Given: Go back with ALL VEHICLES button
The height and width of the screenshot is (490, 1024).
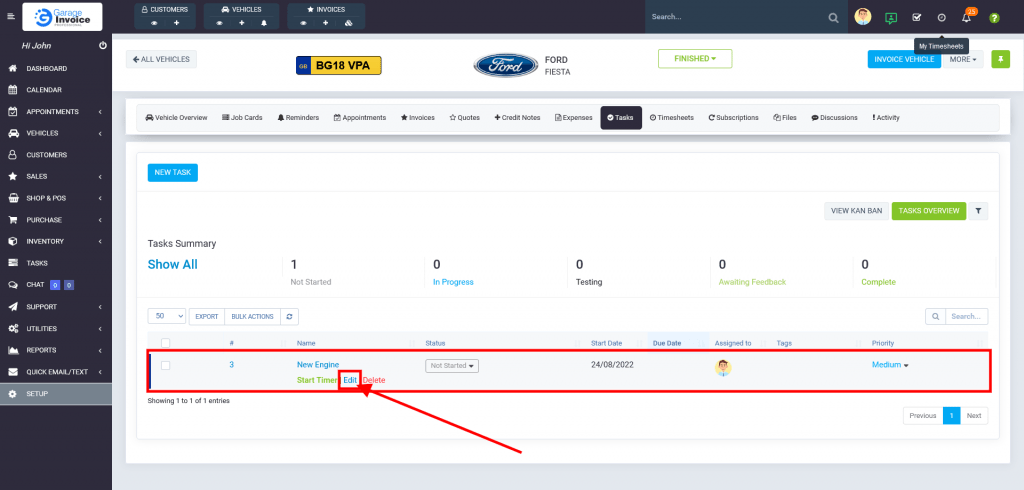Looking at the screenshot, I should 161,59.
